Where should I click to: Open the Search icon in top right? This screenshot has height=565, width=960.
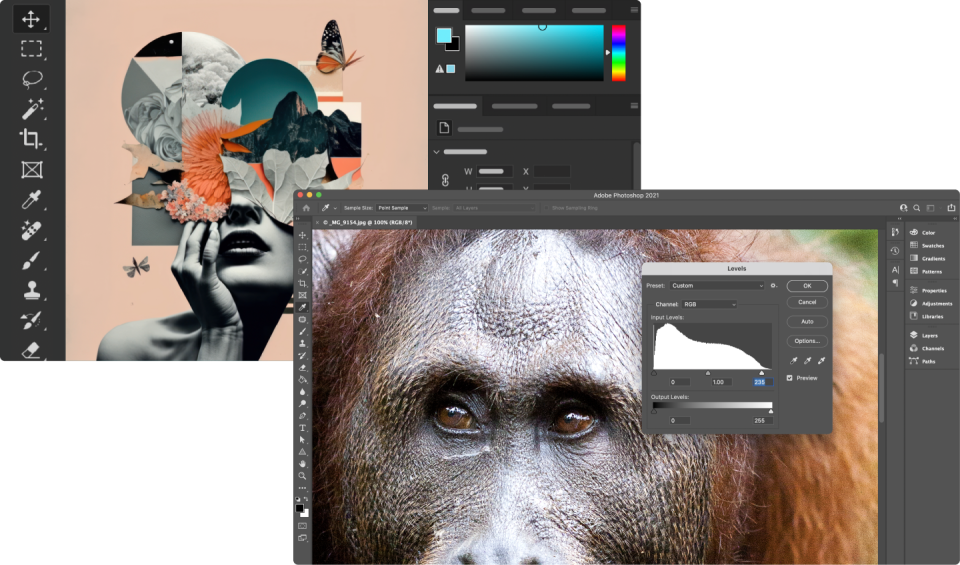916,208
